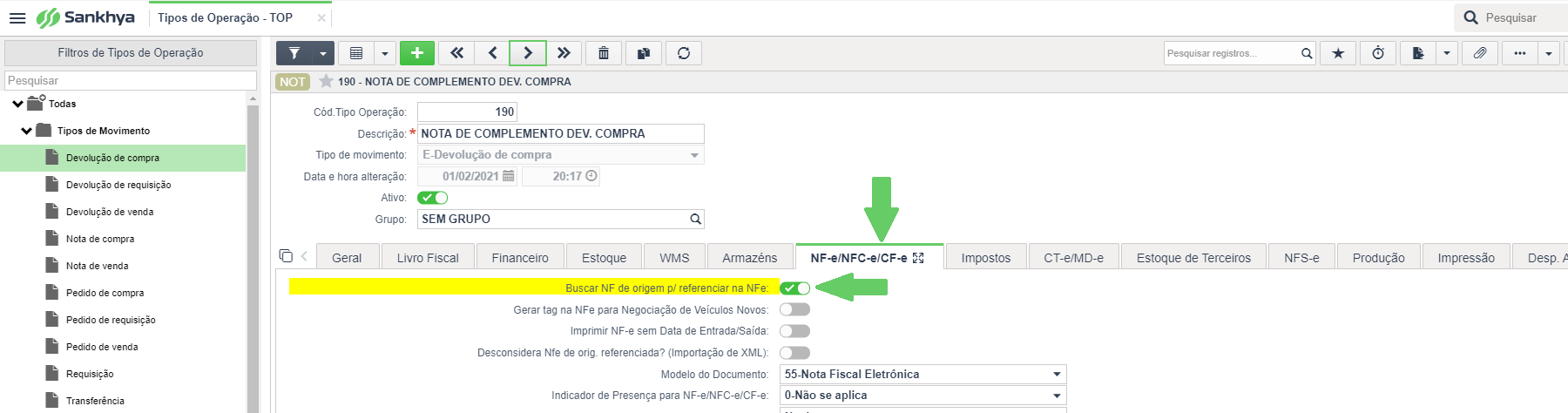Image resolution: width=1568 pixels, height=413 pixels.
Task: Switch to the Impostos tab
Action: [x=986, y=257]
